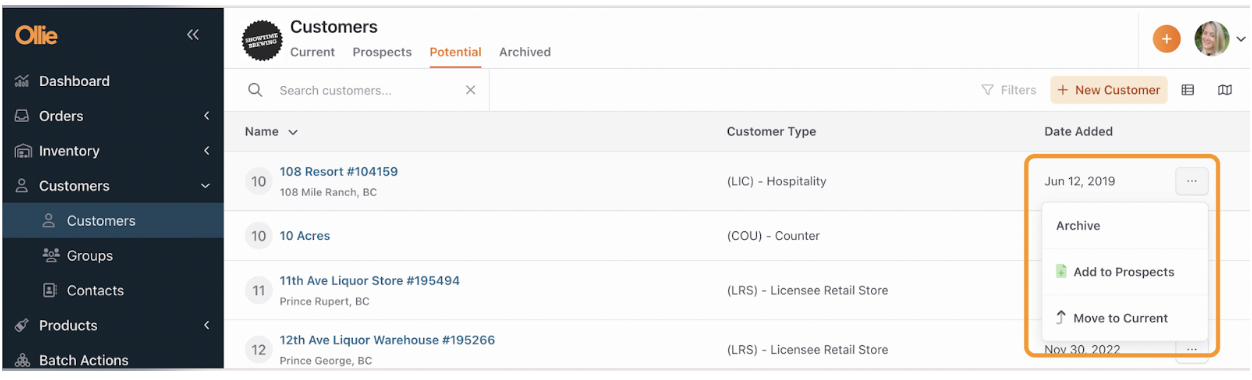Screen dimensions: 1252x380
Task: Collapse sidebar with double chevron icon
Action: [x=193, y=35]
